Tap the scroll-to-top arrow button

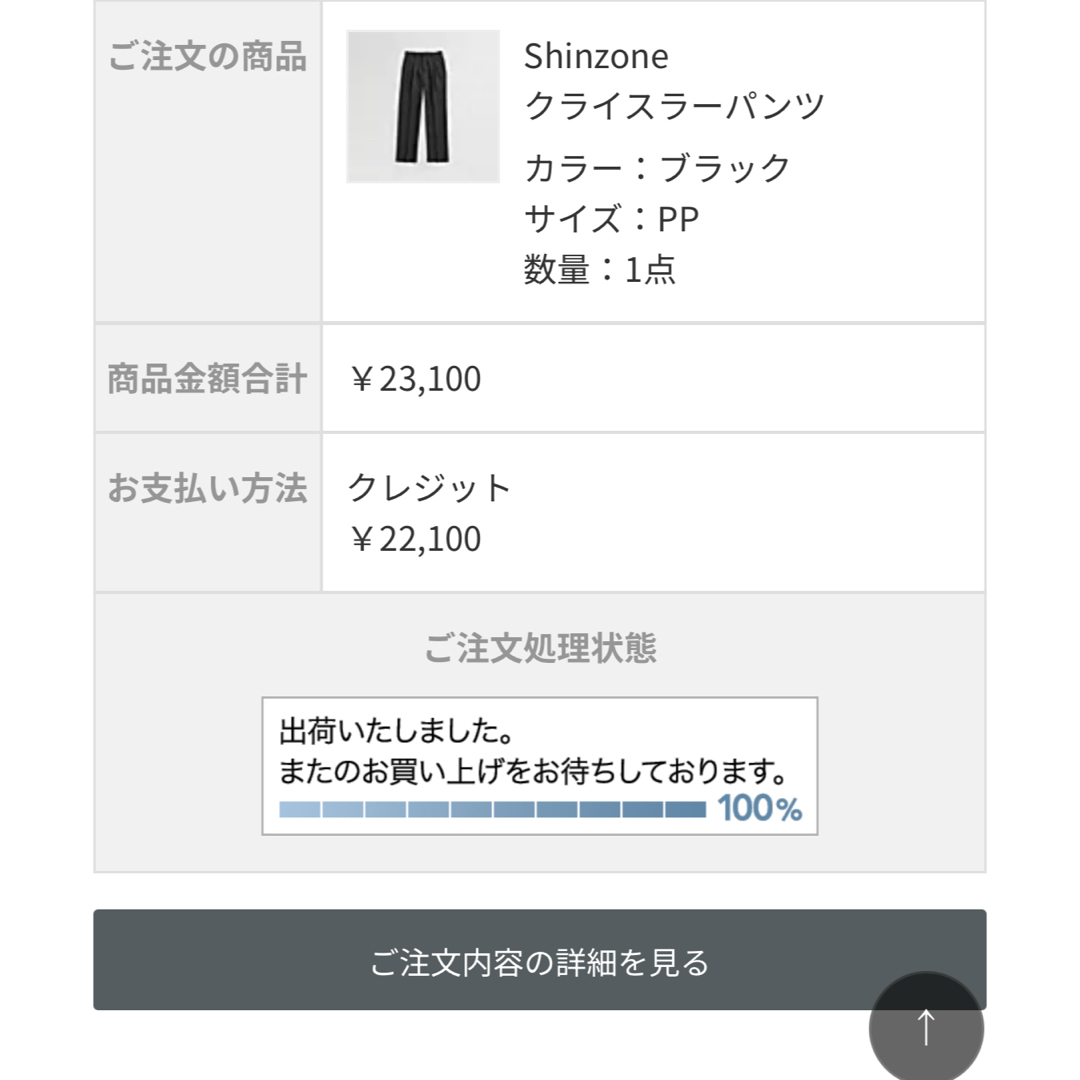click(926, 1027)
